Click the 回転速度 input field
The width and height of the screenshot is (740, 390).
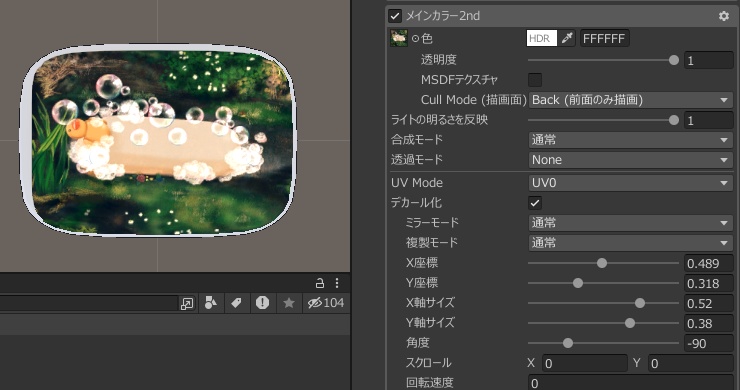(x=631, y=383)
